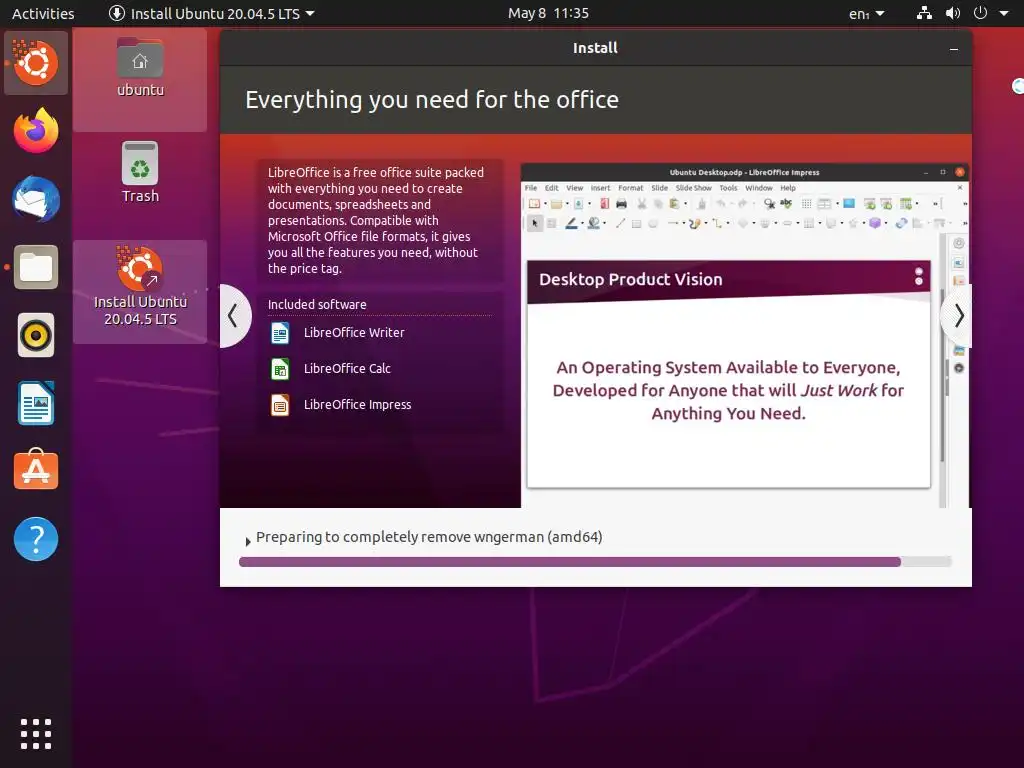Click the volume speaker icon in top bar
Viewport: 1024px width, 768px height.
[x=953, y=13]
